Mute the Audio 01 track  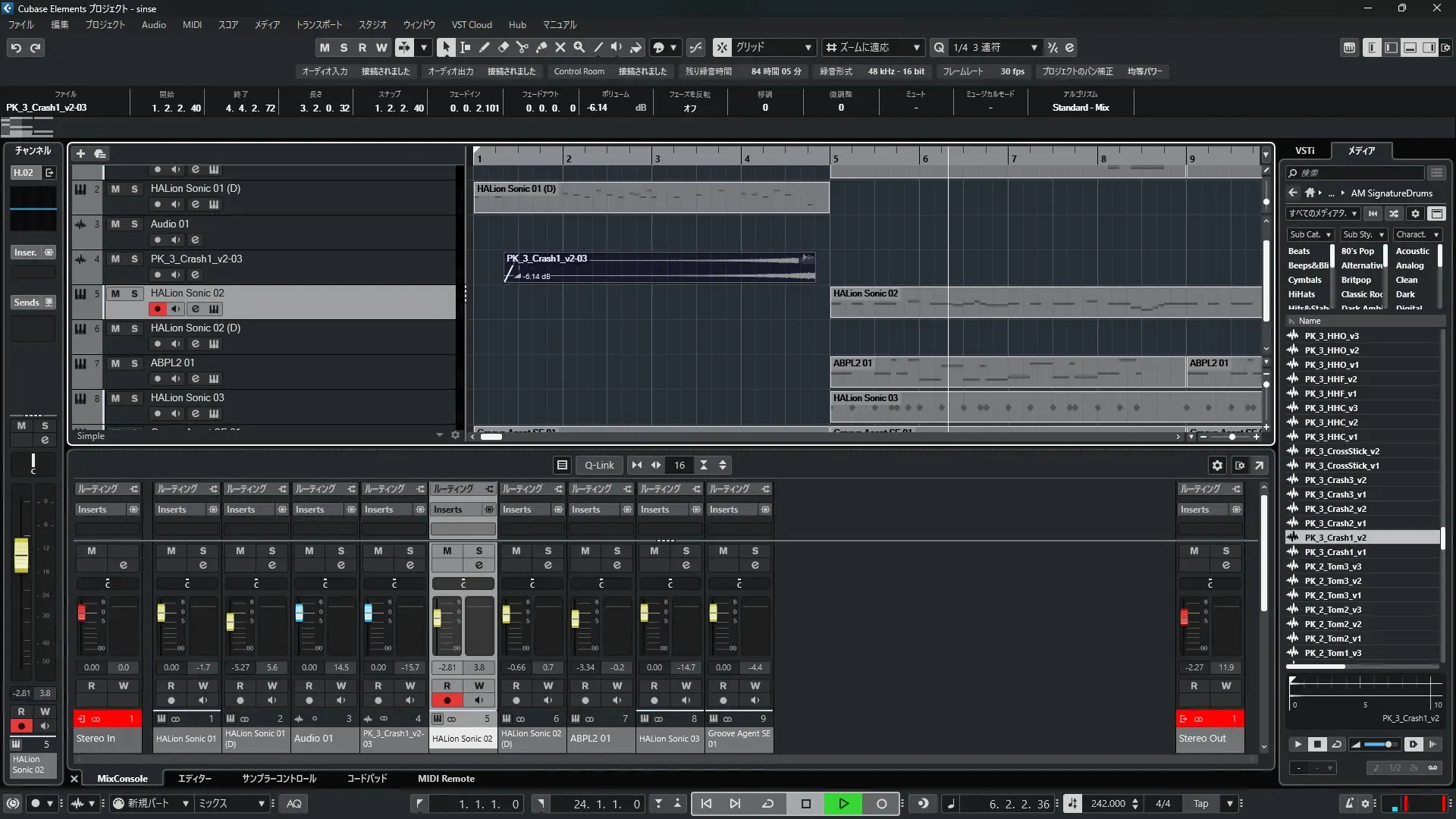click(115, 224)
